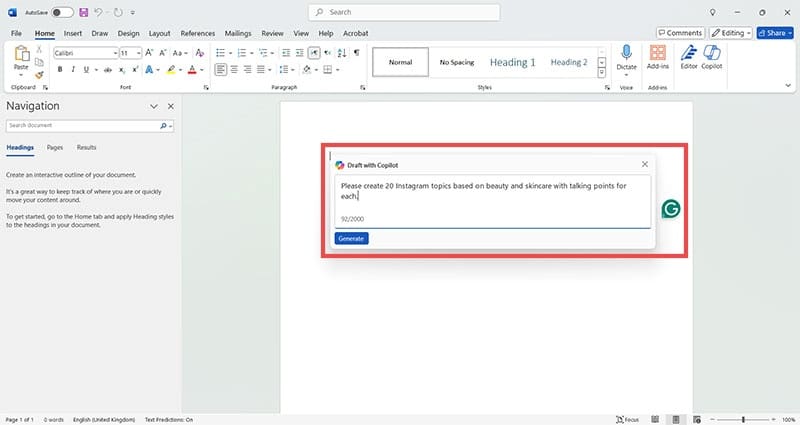
Task: Toggle Align Left paragraph alignment
Action: (220, 69)
